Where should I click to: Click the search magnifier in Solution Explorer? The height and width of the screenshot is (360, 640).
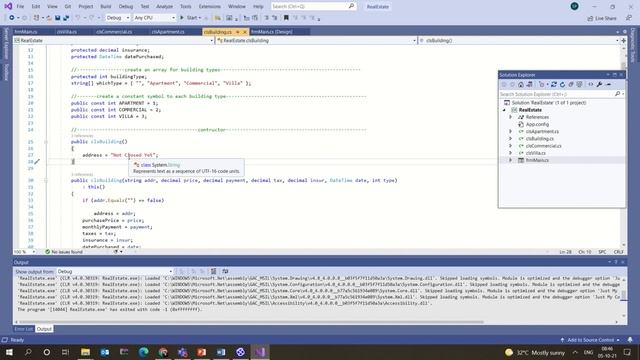point(617,94)
